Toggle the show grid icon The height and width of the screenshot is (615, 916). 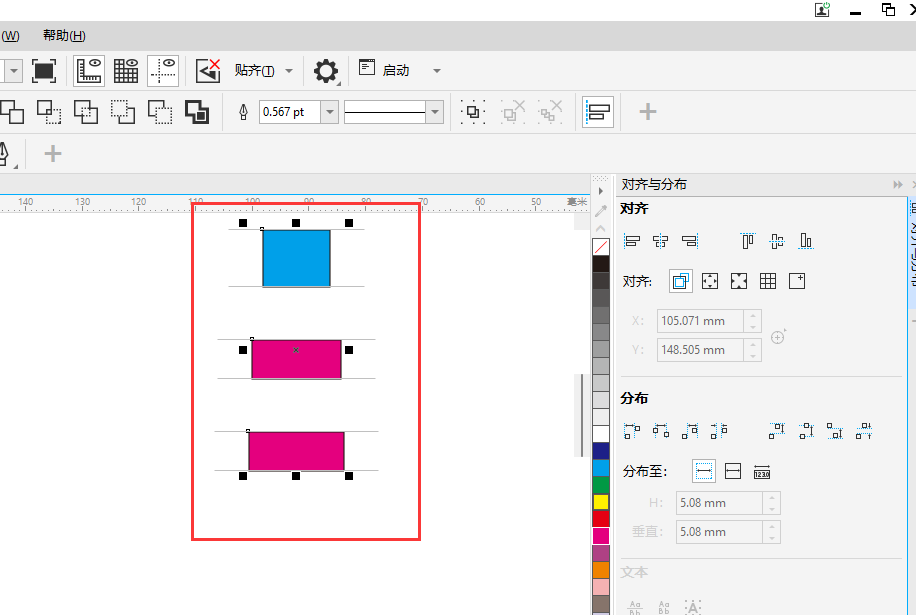pos(126,71)
